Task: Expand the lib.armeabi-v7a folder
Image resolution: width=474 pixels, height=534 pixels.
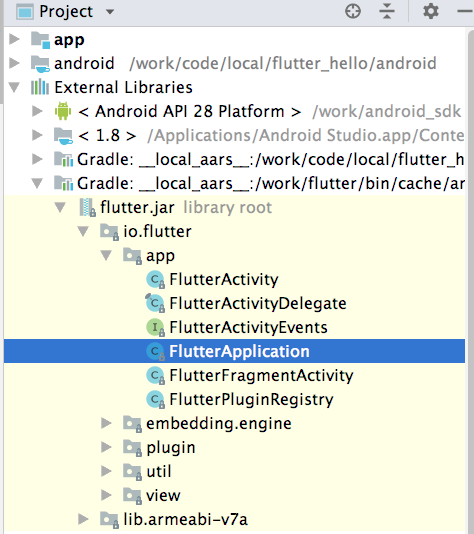Action: [83, 519]
